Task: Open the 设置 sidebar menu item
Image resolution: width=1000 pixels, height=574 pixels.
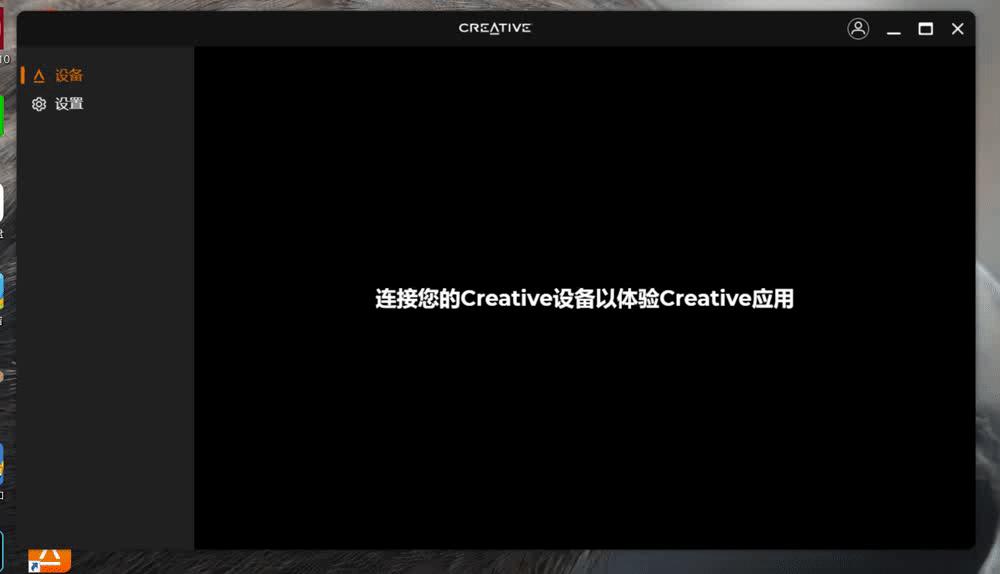Action: point(105,104)
